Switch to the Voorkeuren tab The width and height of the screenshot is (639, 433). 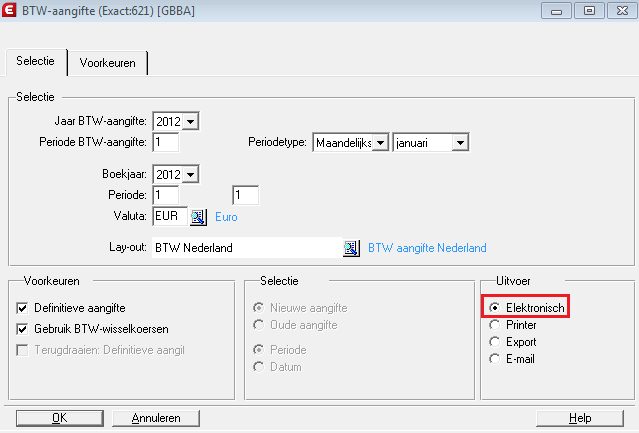[x=107, y=62]
